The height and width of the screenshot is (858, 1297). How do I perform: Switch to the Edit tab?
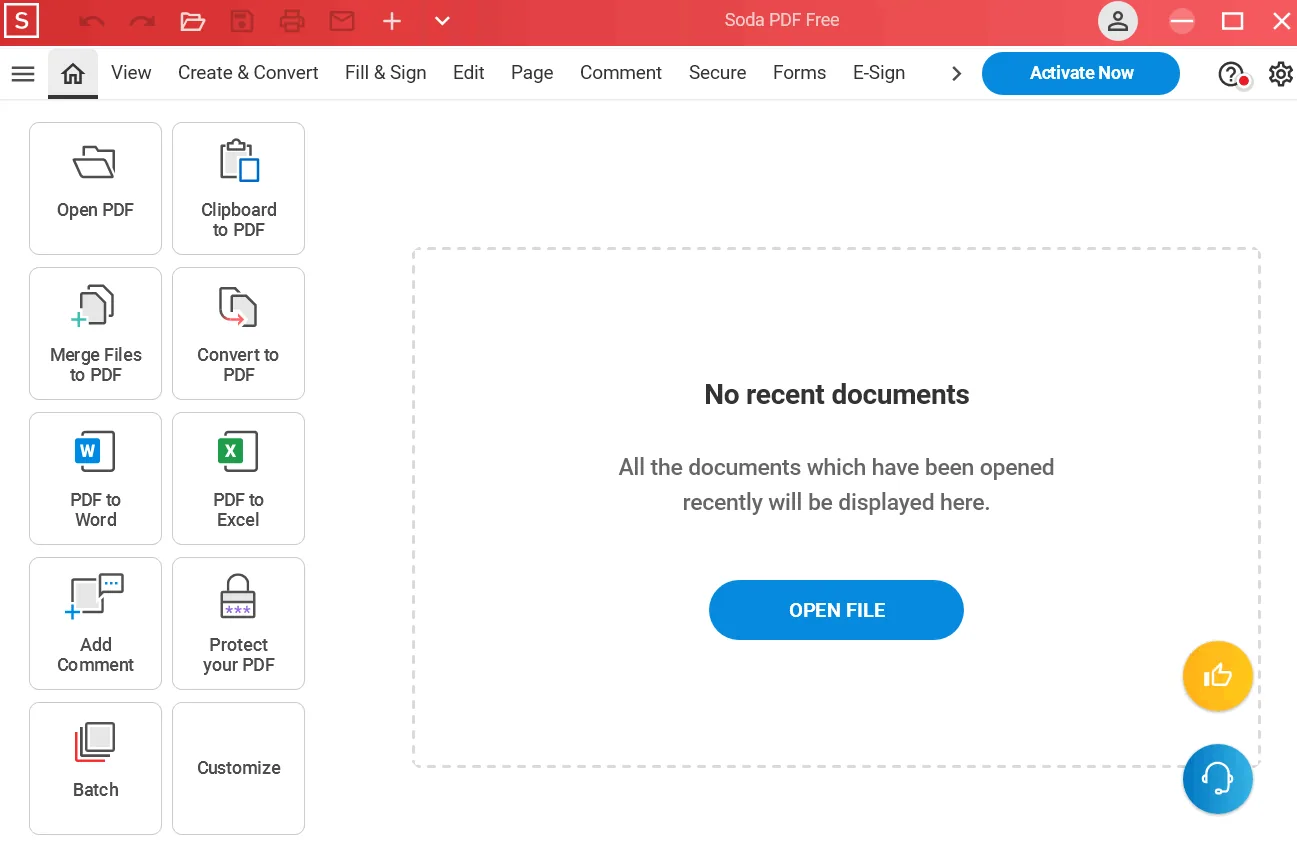click(468, 73)
